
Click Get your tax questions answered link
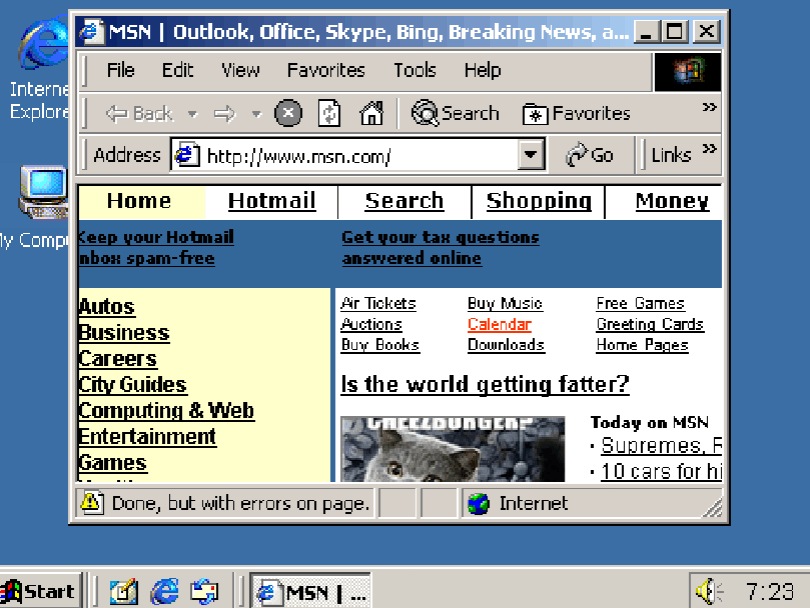(440, 247)
